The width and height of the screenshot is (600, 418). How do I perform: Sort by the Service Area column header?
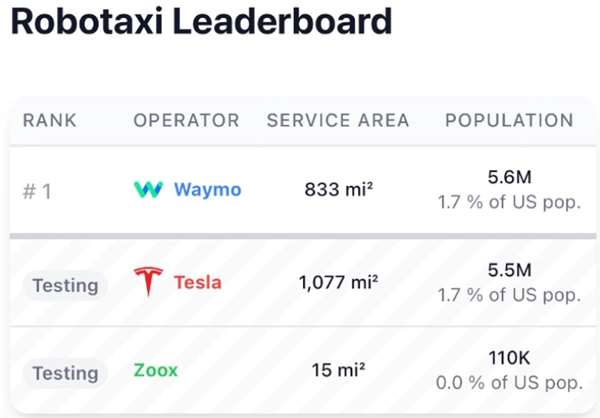(338, 121)
